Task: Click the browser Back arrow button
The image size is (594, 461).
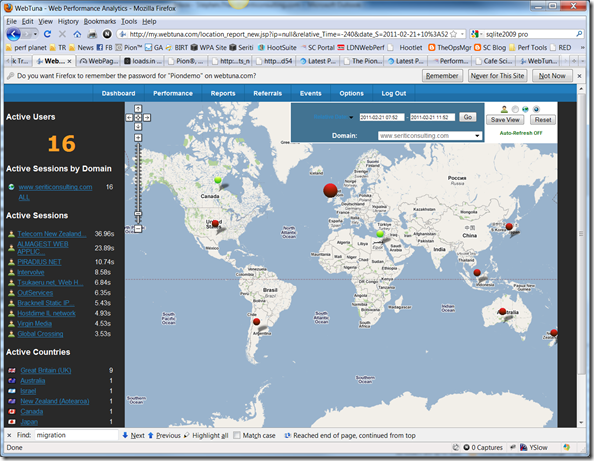Action: (14, 34)
